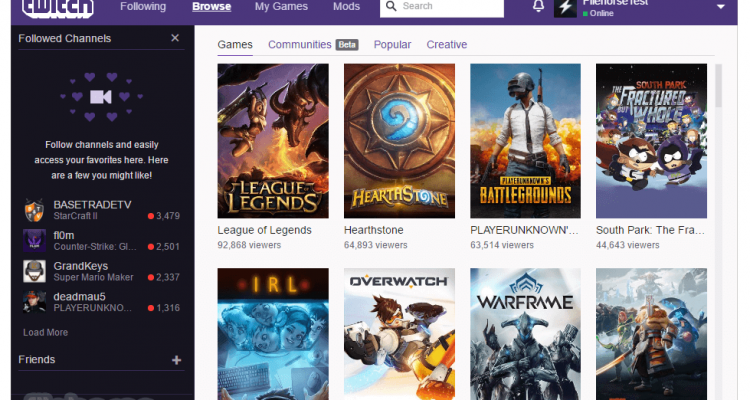Click the StarCraft II game label
This screenshot has width=750, height=400.
coord(76,216)
